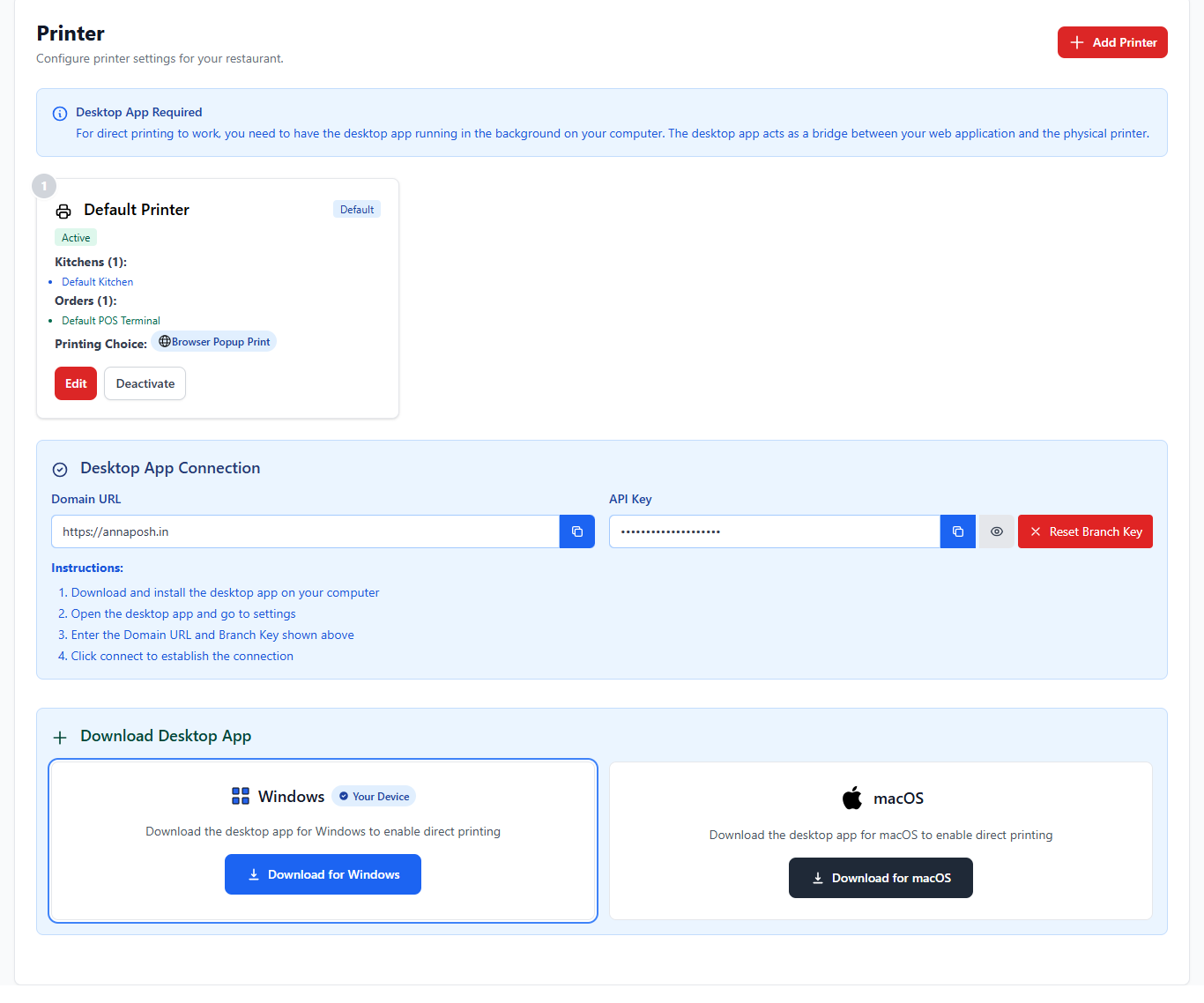Click the Browser Popup Print badge
This screenshot has height=1003, width=1204.
pyautogui.click(x=214, y=342)
